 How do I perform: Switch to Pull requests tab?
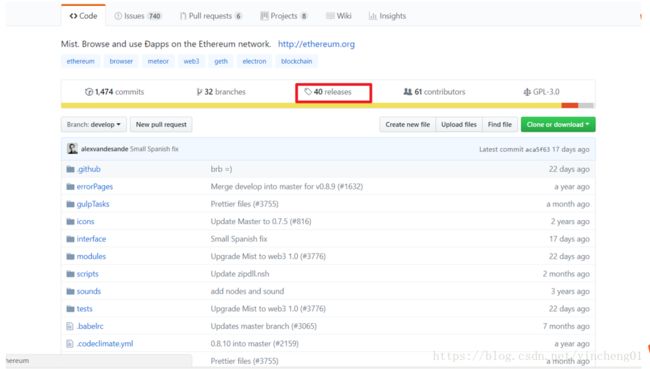coord(211,16)
